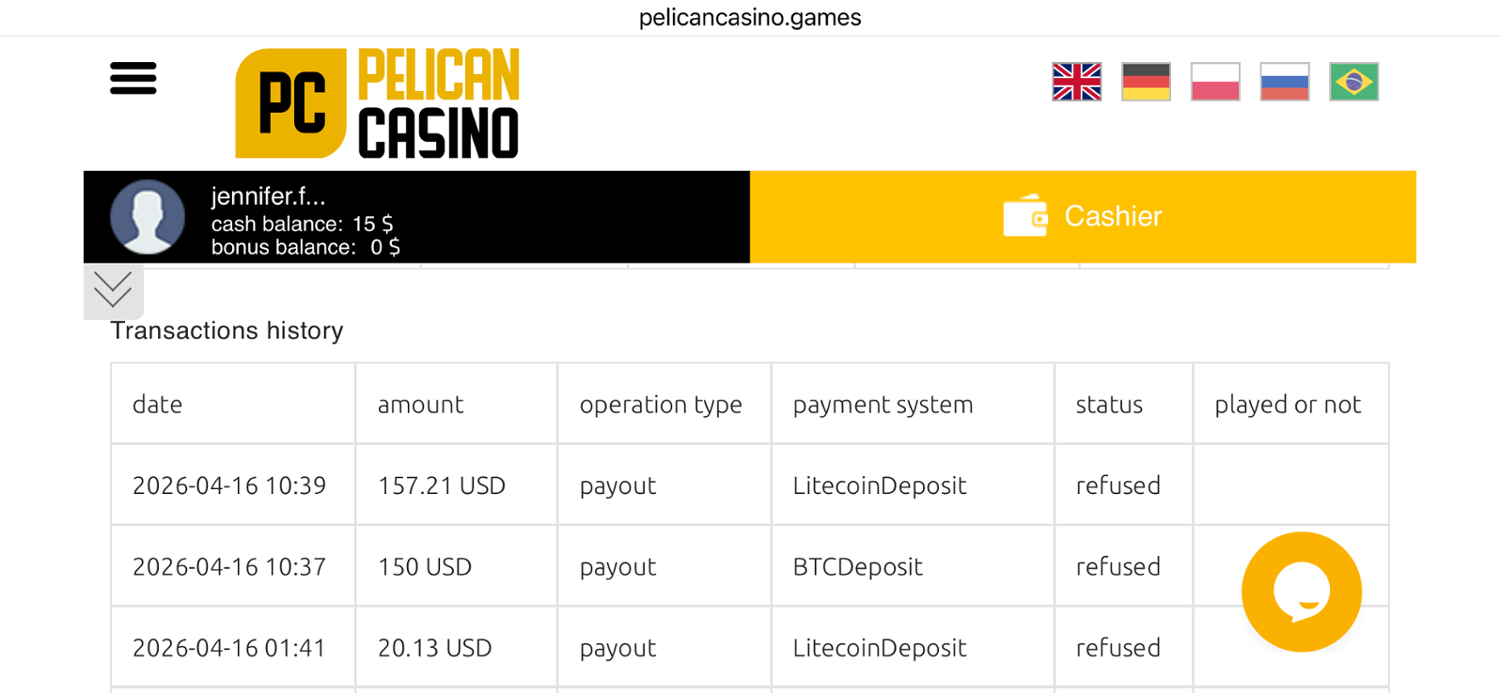Image resolution: width=1500 pixels, height=693 pixels.
Task: Switch language to English flag
Action: (1076, 82)
